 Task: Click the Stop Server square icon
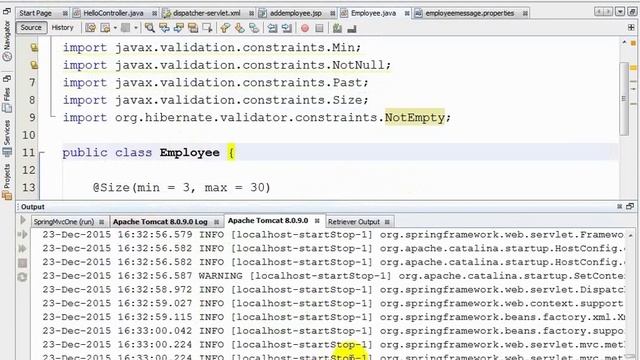click(22, 263)
